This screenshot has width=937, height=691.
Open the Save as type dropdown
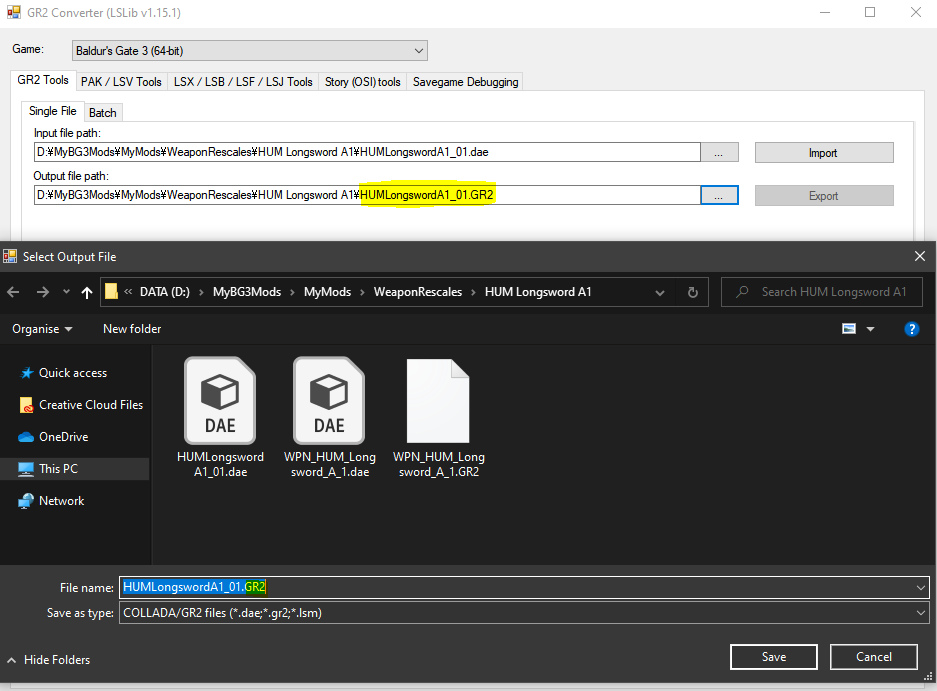[x=524, y=613]
